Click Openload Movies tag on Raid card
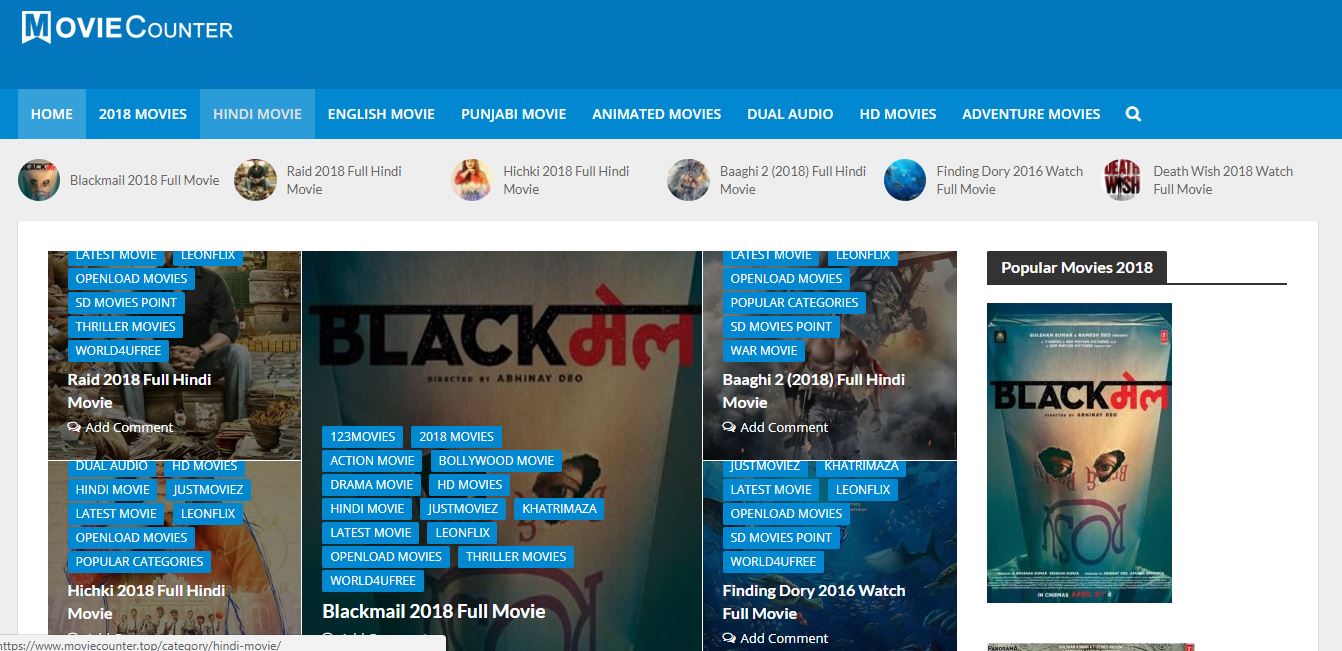Image resolution: width=1342 pixels, height=651 pixels. pos(131,278)
